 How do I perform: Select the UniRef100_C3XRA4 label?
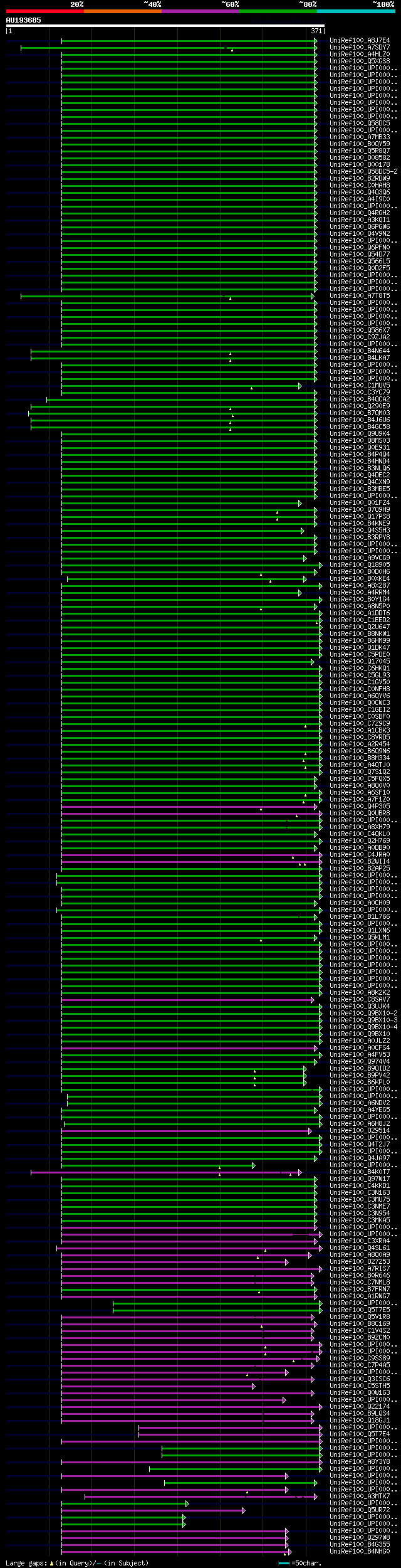tap(360, 1241)
